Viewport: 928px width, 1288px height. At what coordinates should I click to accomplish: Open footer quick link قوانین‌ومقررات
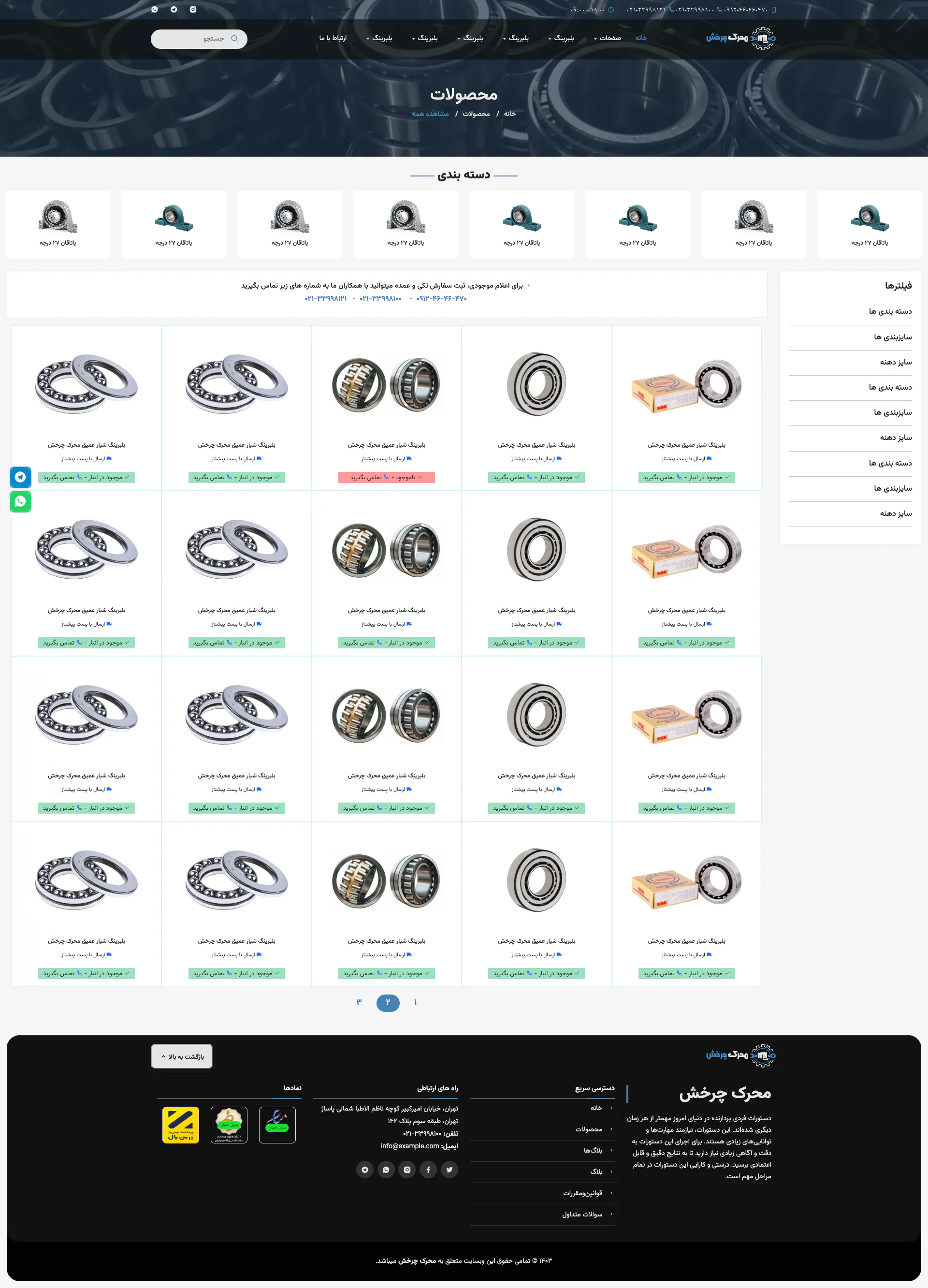[583, 1193]
